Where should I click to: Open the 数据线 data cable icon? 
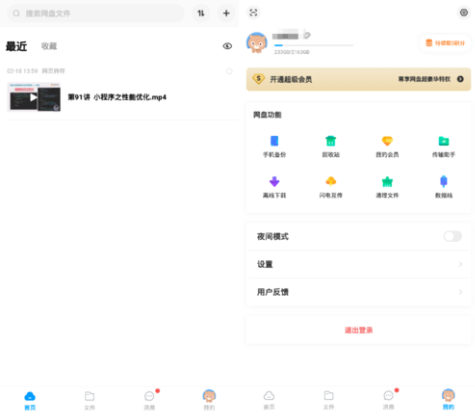[444, 182]
